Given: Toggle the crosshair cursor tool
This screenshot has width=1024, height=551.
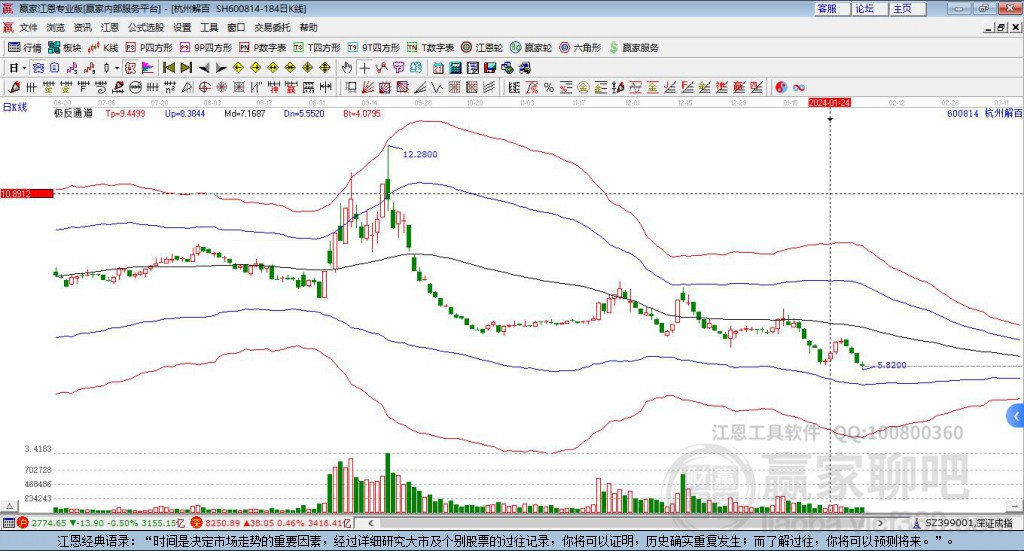Looking at the screenshot, I should (x=366, y=68).
